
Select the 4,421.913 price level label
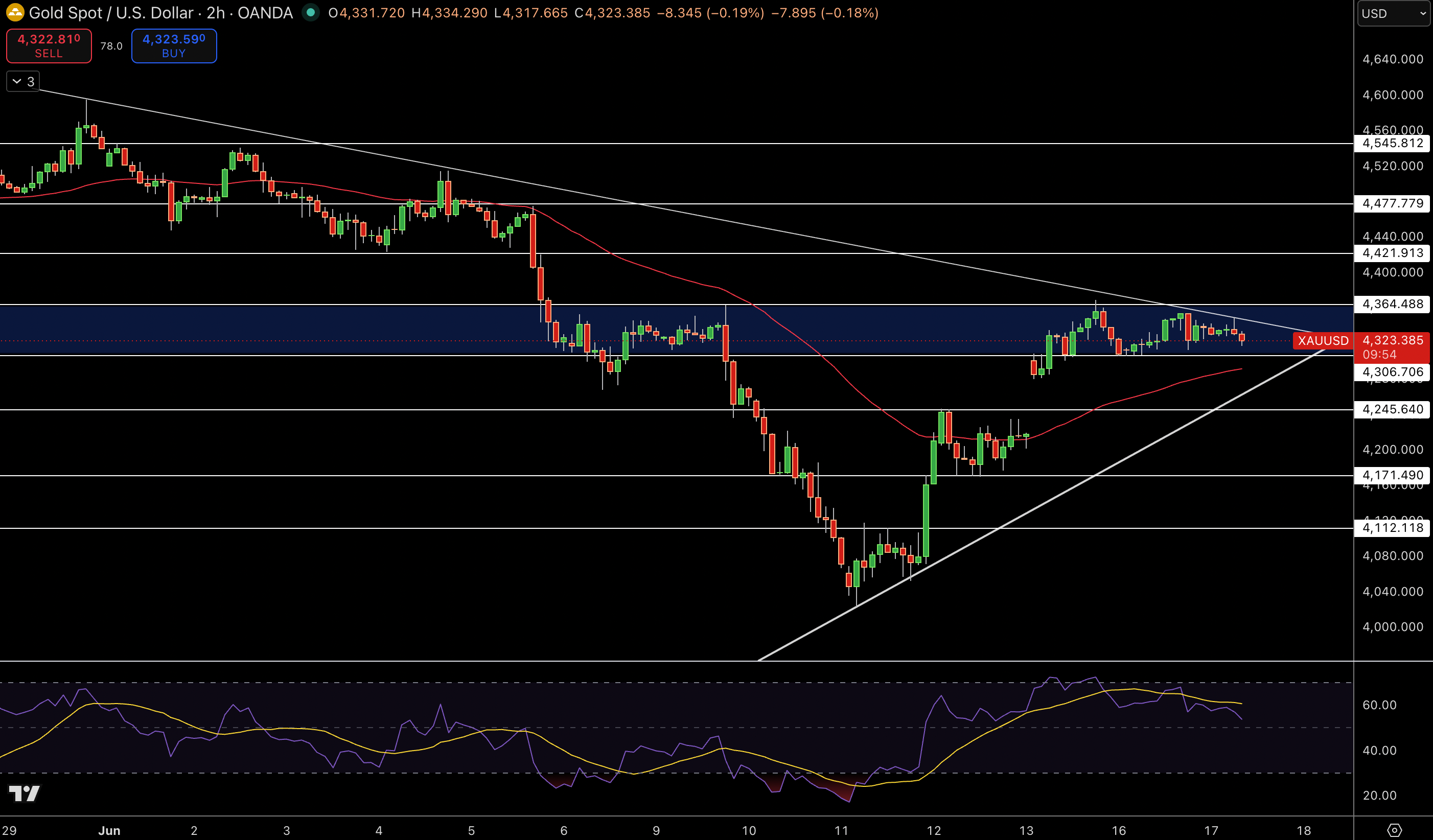click(1393, 253)
